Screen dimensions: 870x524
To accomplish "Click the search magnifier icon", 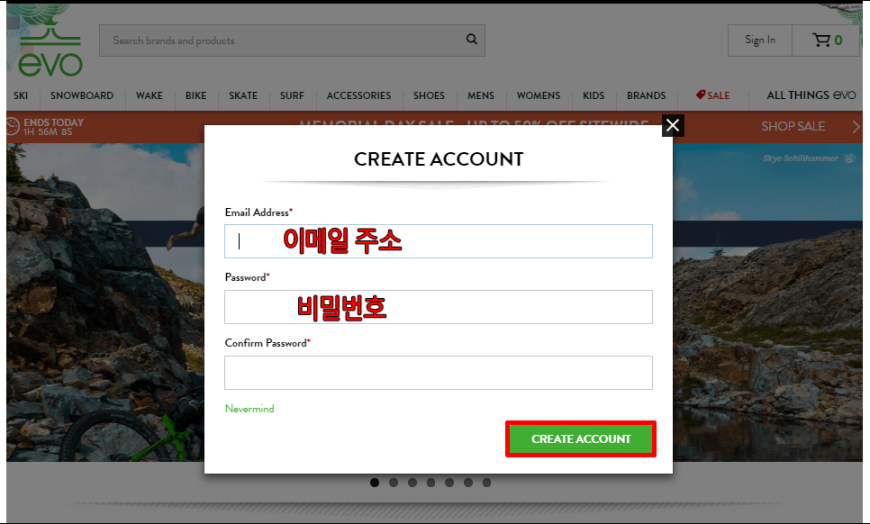I will tap(472, 39).
